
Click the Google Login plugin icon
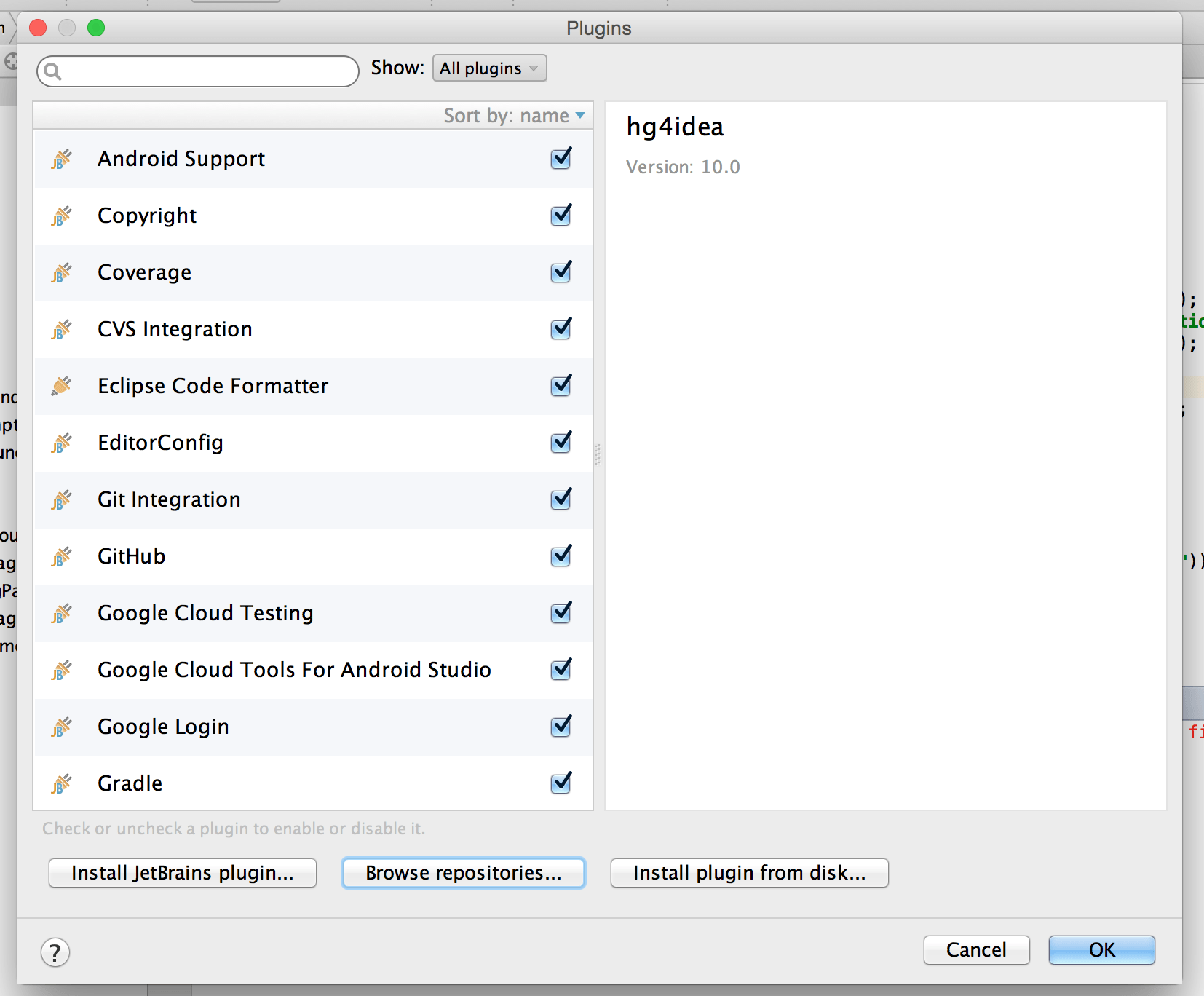[62, 727]
